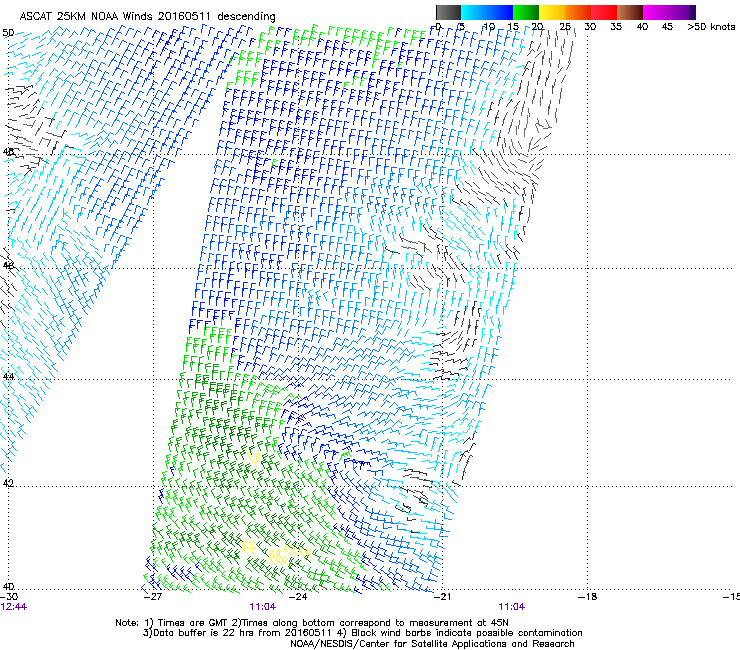Click the '-27' longitude axis label
This screenshot has width=740, height=650.
pyautogui.click(x=152, y=597)
